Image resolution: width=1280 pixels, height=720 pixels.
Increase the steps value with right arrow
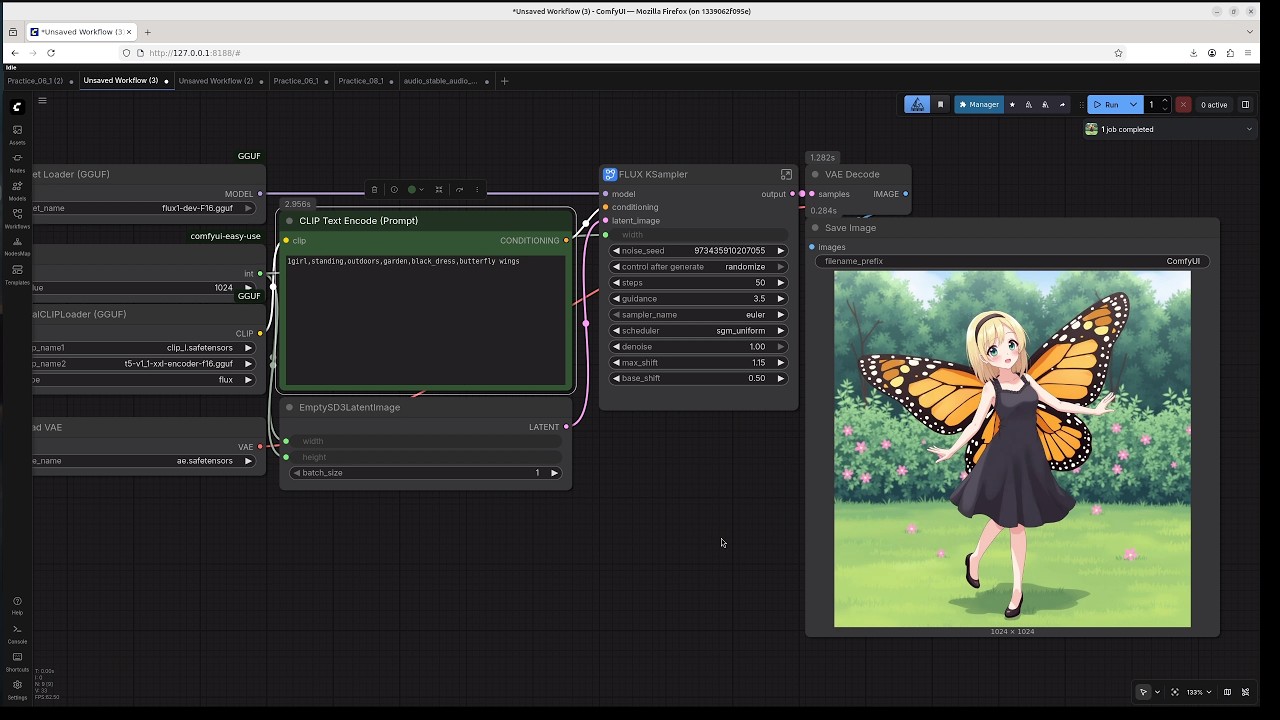[780, 283]
